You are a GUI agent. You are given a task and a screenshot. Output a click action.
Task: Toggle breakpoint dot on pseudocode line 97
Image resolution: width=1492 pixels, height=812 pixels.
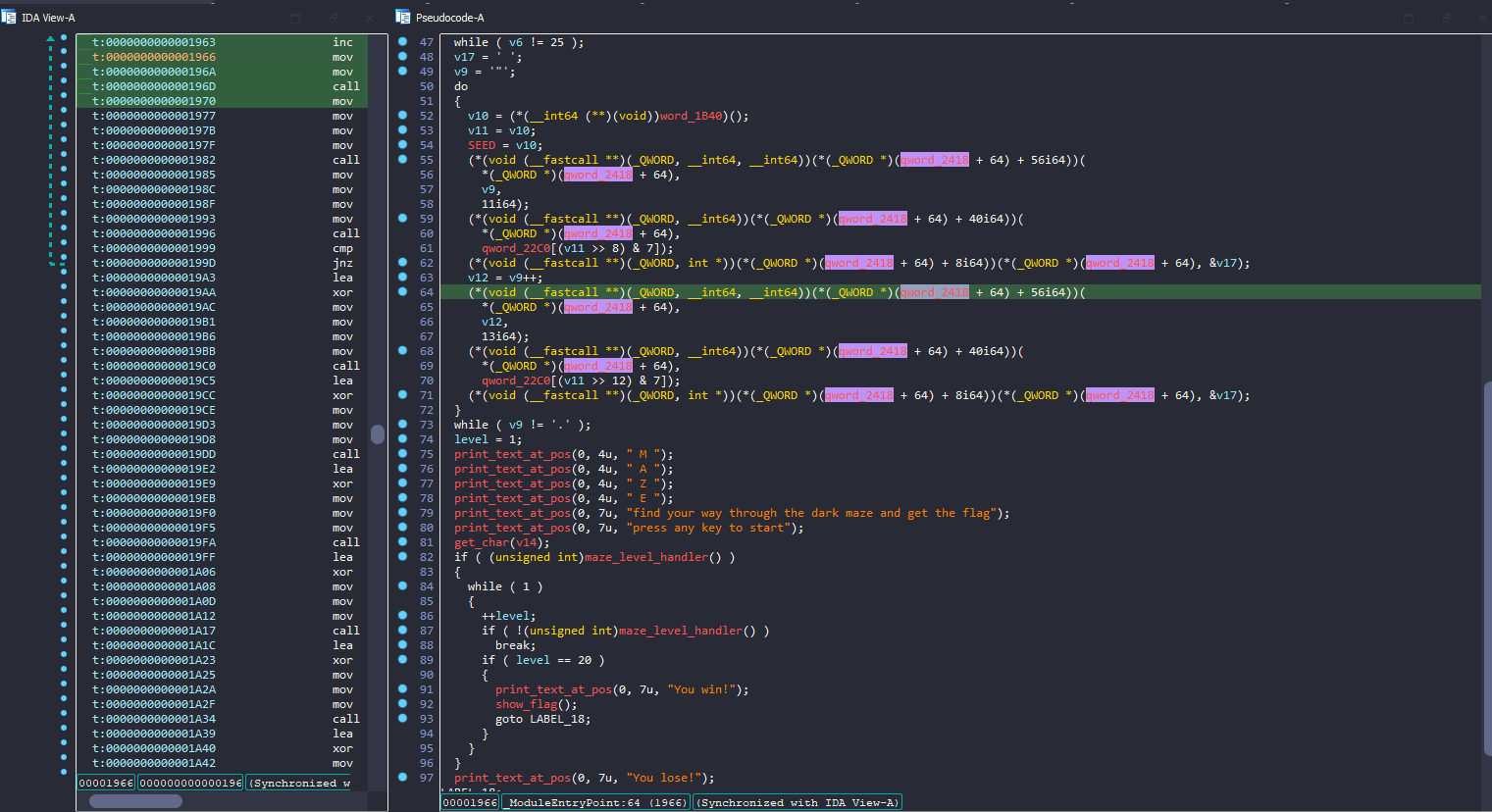402,778
